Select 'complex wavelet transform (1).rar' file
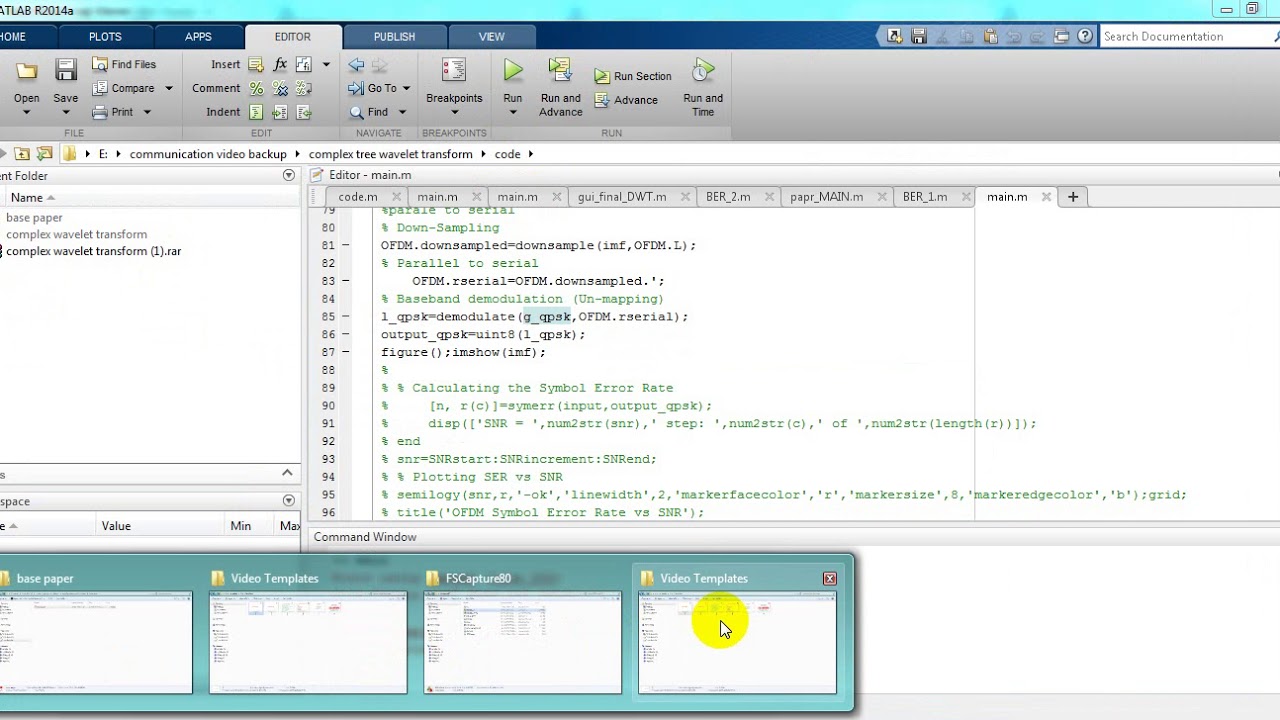 pyautogui.click(x=94, y=251)
